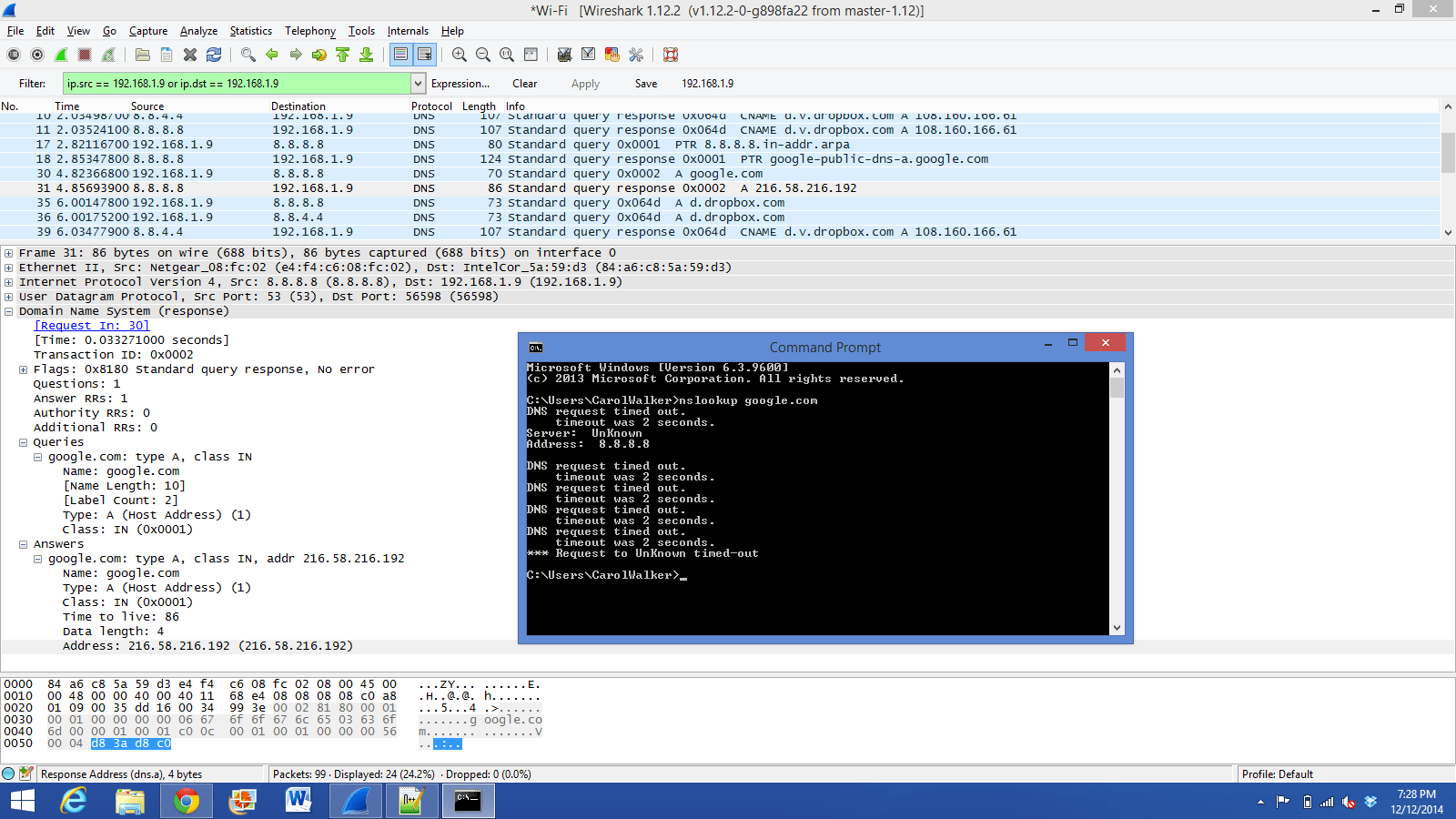Open Wireshark preferences (tools icon)

(x=636, y=55)
